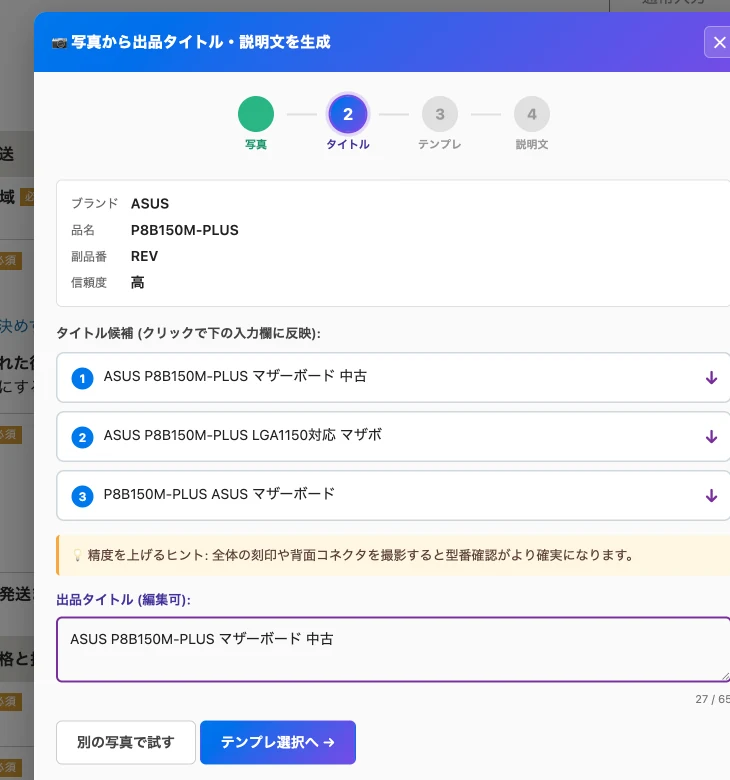This screenshot has height=780, width=730.
Task: Go to completed step 写真 circle
Action: tap(256, 114)
